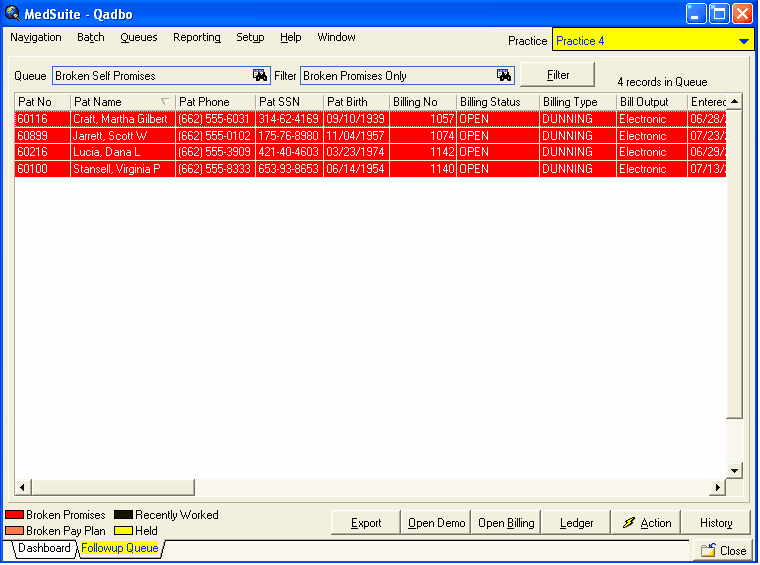Screen dimensions: 760x565
Task: Open the Window menu
Action: pos(336,37)
